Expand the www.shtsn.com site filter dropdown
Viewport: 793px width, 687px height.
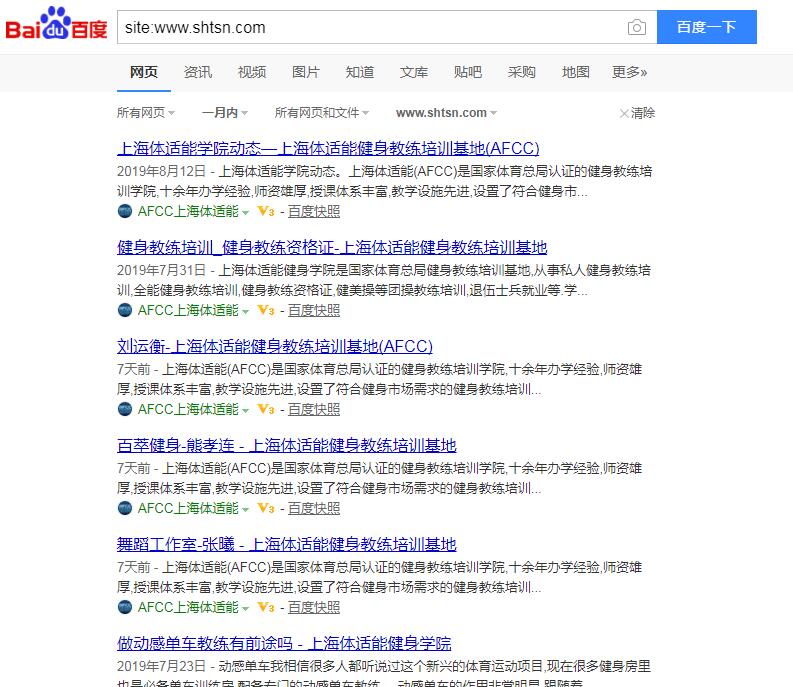coord(446,113)
